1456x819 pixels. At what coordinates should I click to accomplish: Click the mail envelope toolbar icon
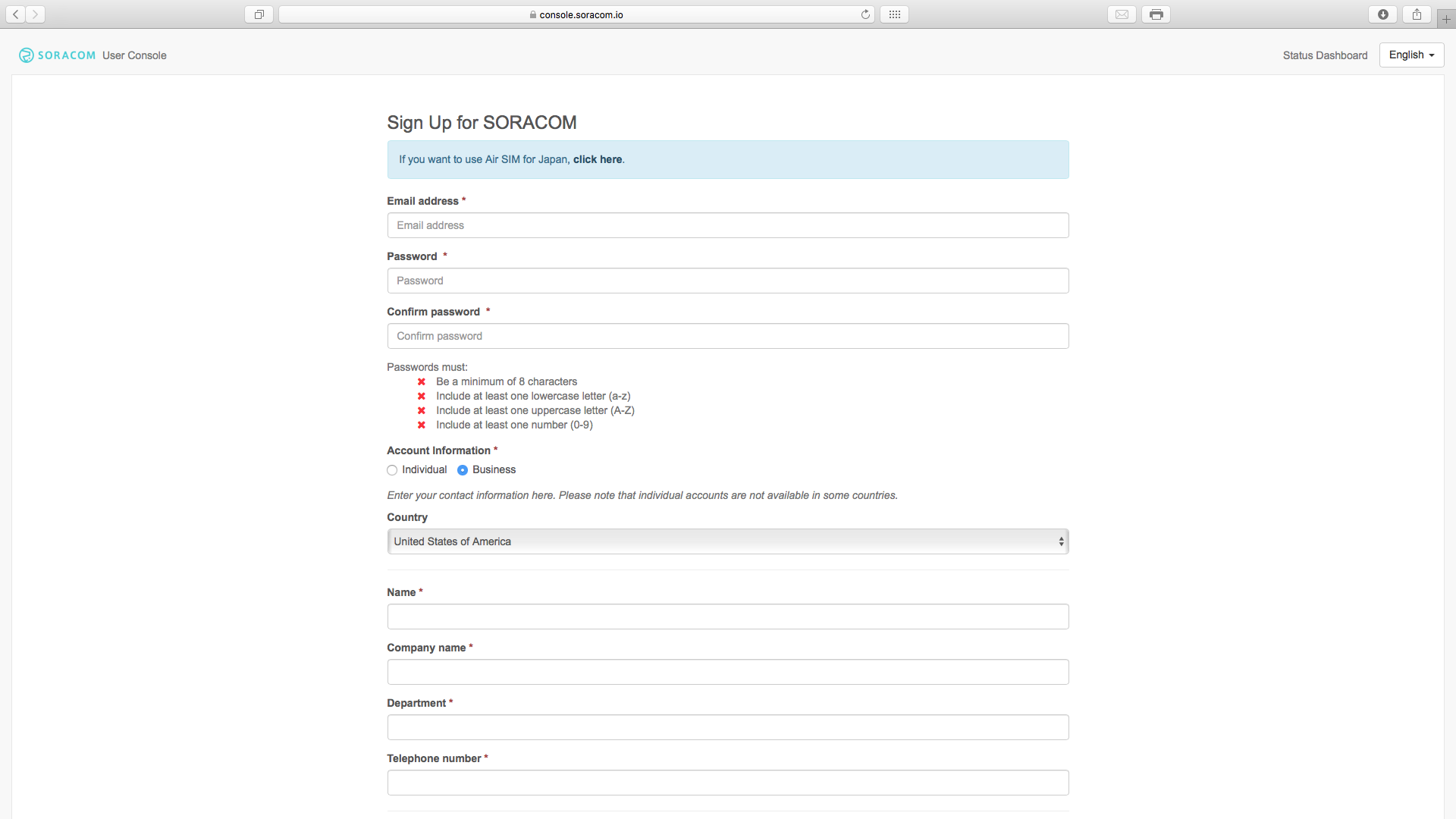pyautogui.click(x=1122, y=14)
